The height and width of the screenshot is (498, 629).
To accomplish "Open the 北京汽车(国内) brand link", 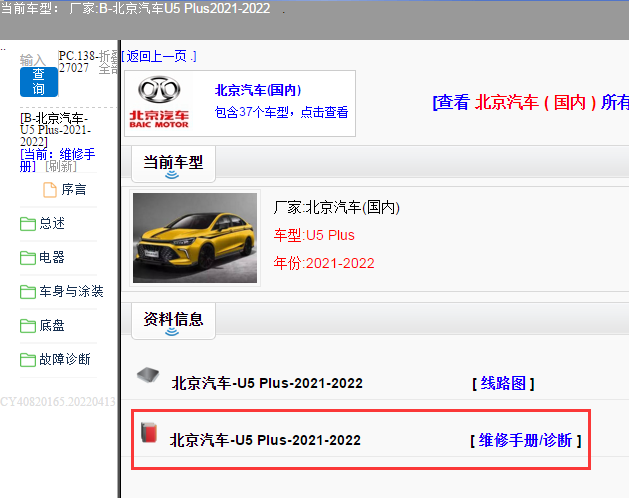I will coord(258,90).
